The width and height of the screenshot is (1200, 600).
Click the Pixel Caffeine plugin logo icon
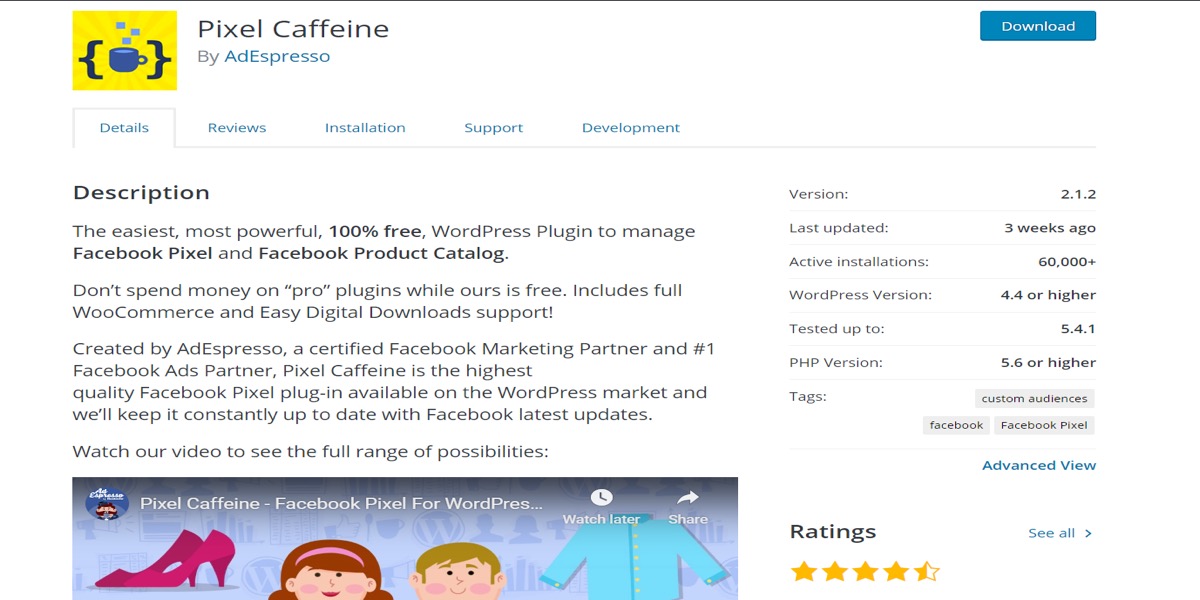[x=124, y=51]
